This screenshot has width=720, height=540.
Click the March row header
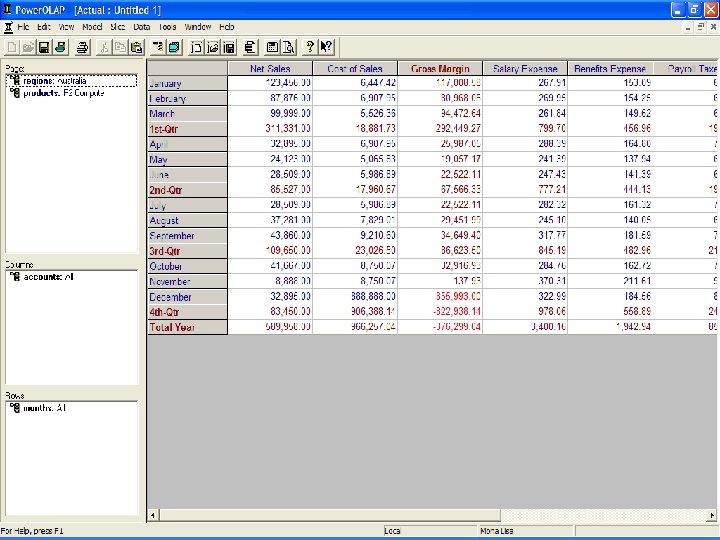(x=187, y=113)
